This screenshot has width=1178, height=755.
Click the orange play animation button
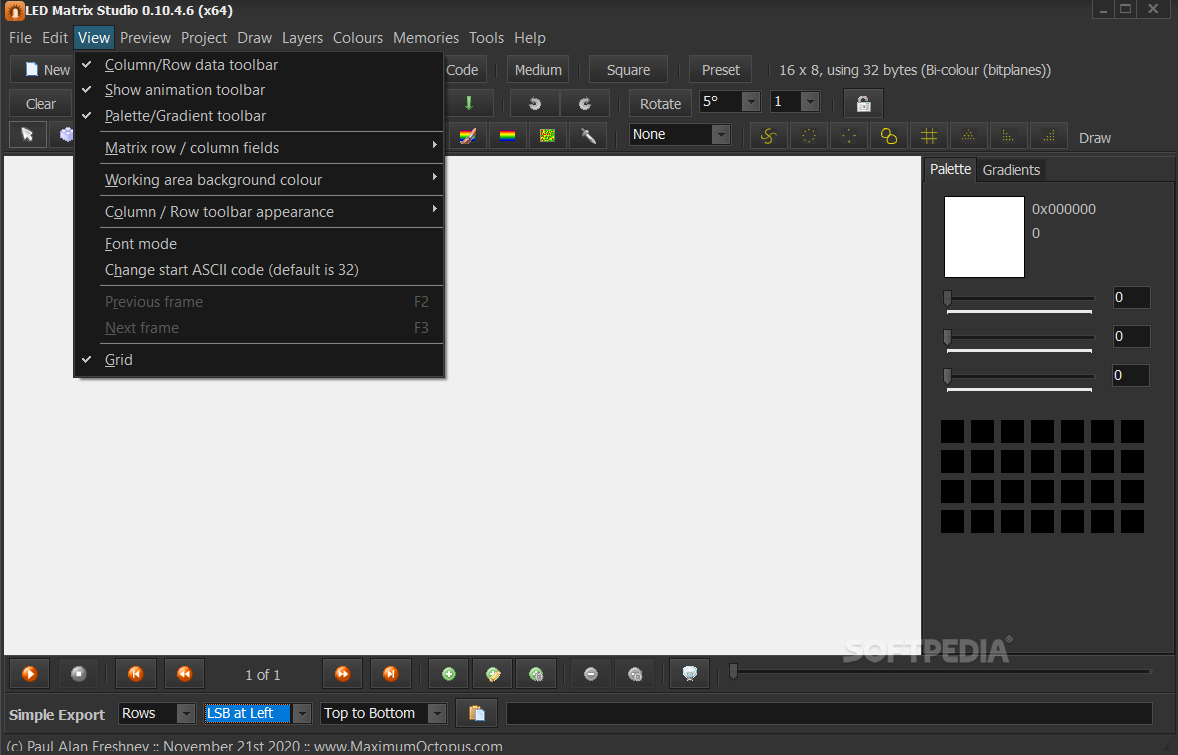29,674
